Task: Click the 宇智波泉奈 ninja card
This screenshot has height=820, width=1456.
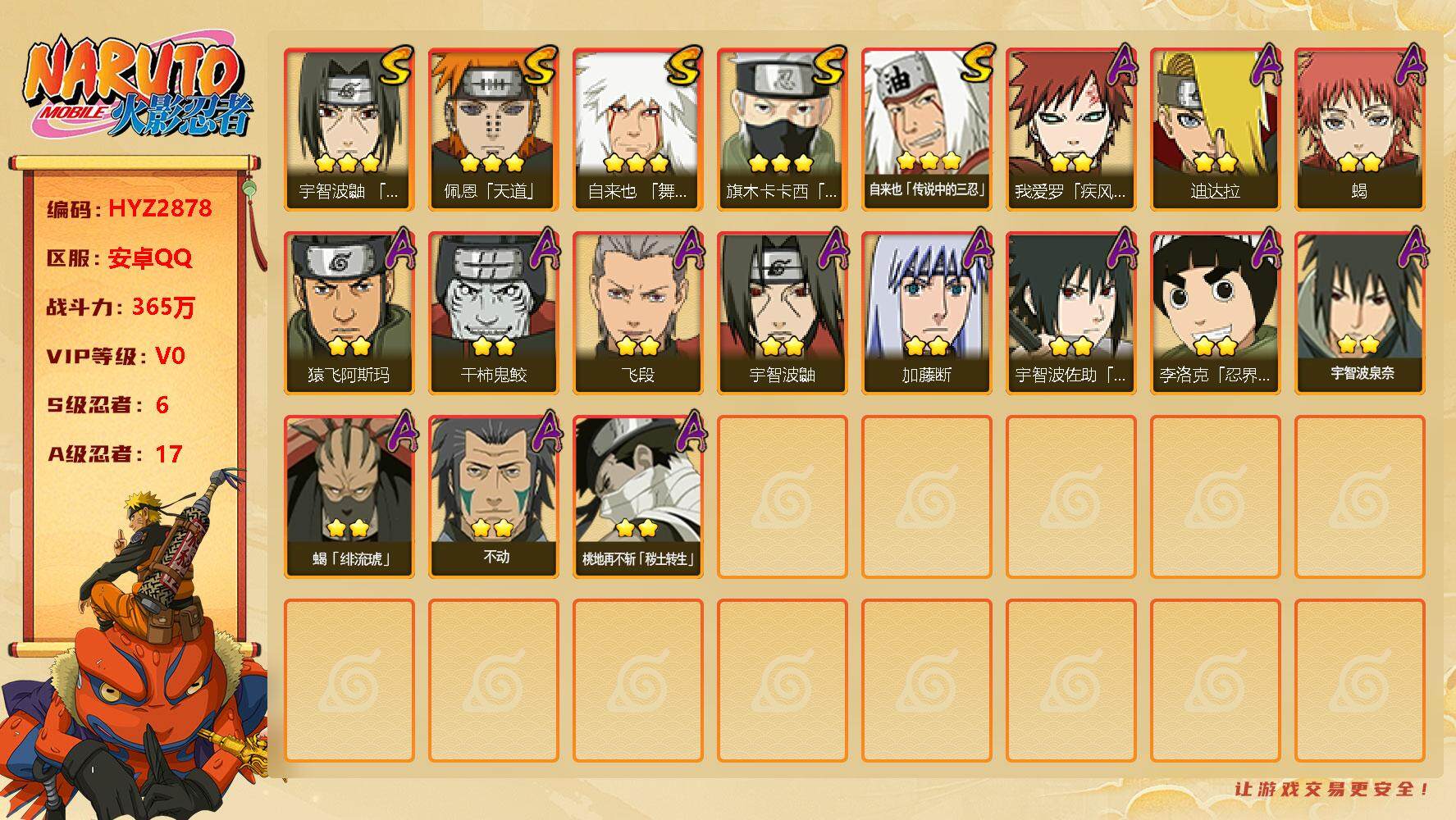Action: 1360,313
